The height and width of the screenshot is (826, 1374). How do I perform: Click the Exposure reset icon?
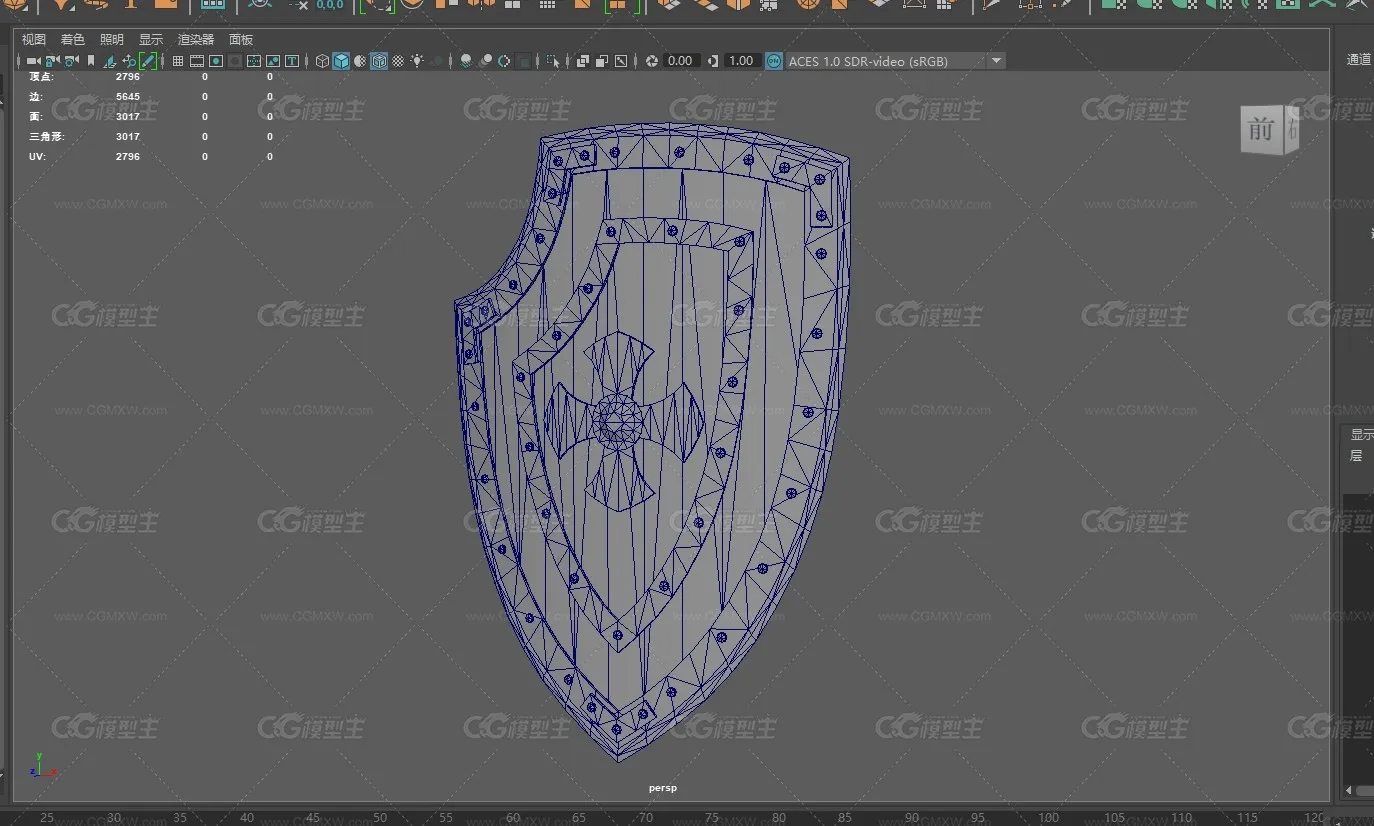tap(652, 61)
